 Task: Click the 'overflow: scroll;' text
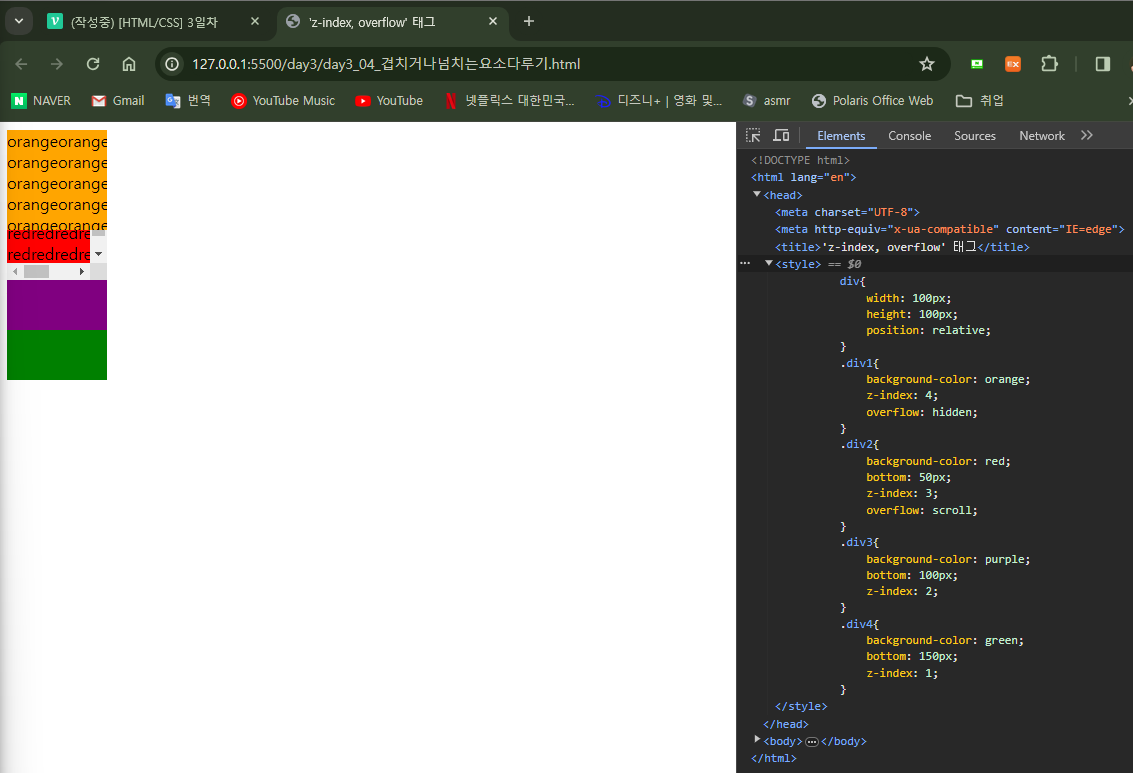pyautogui.click(x=921, y=511)
